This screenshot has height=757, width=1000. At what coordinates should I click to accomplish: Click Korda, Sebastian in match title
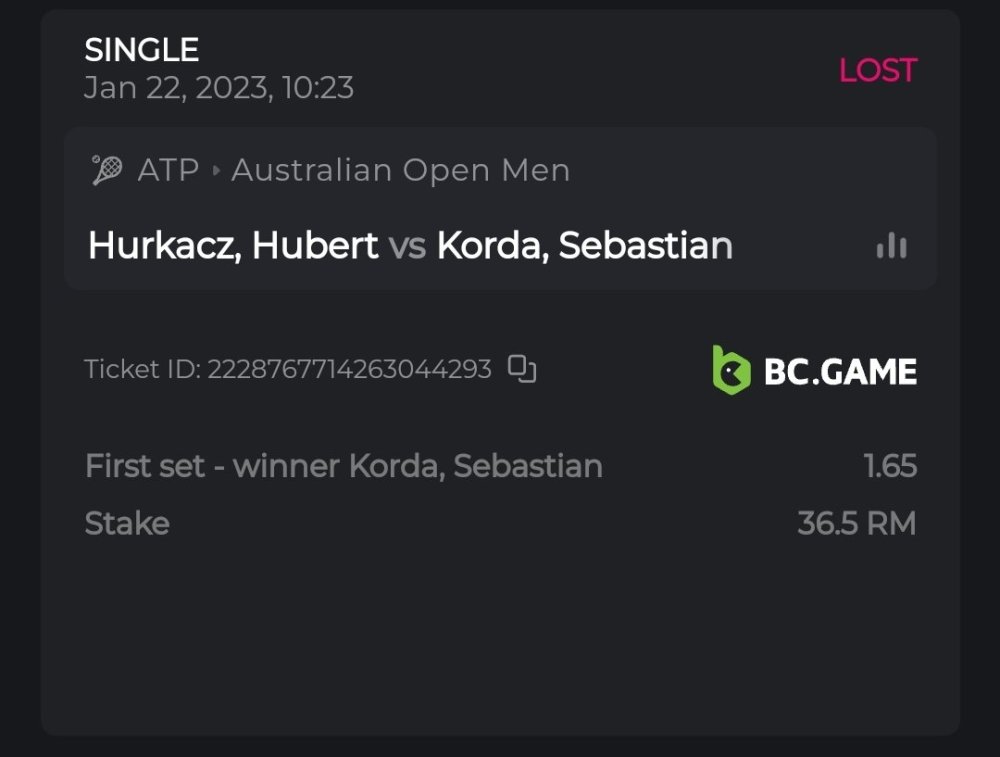point(584,246)
